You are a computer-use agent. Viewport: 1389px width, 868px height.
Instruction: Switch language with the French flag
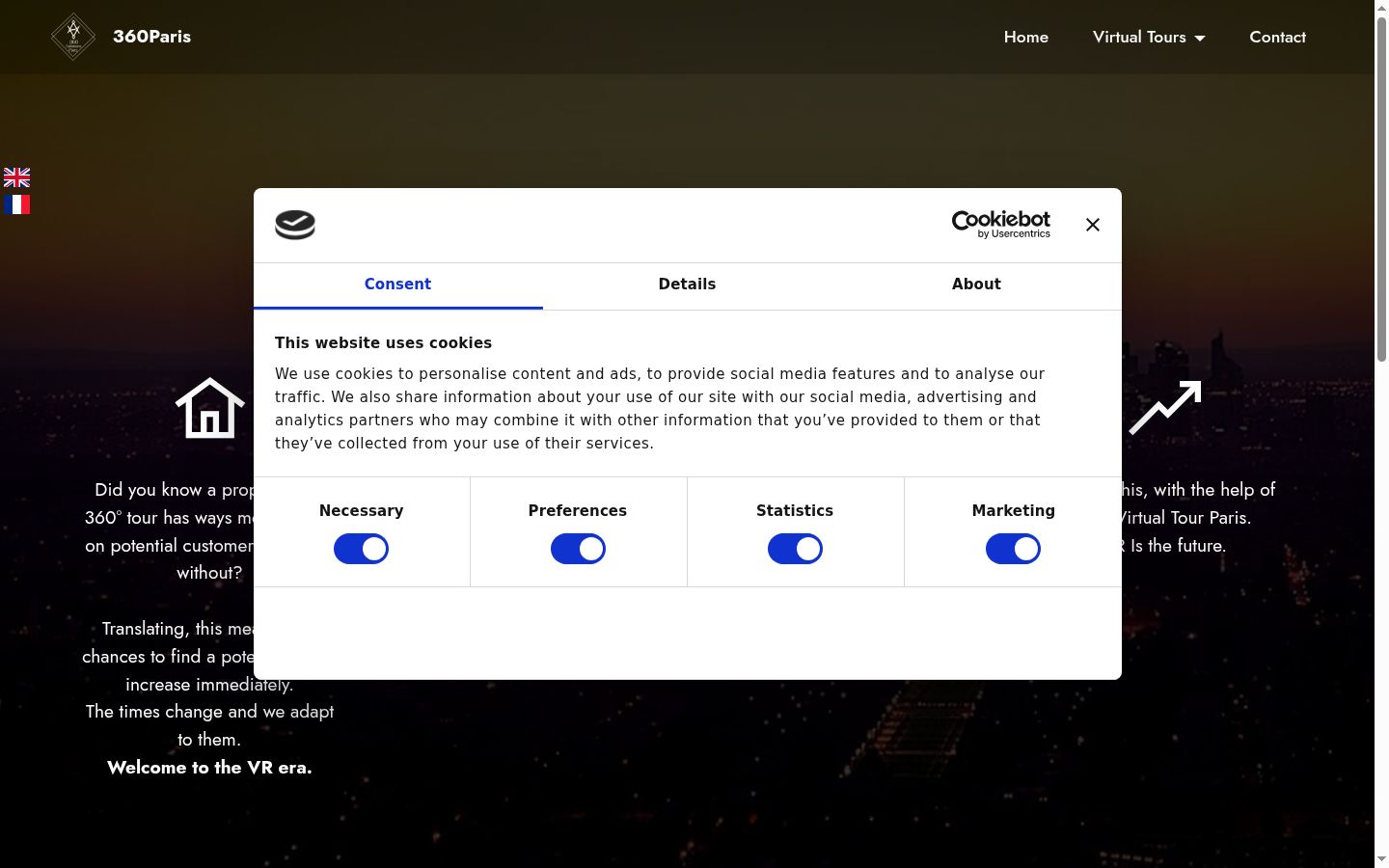pyautogui.click(x=16, y=204)
